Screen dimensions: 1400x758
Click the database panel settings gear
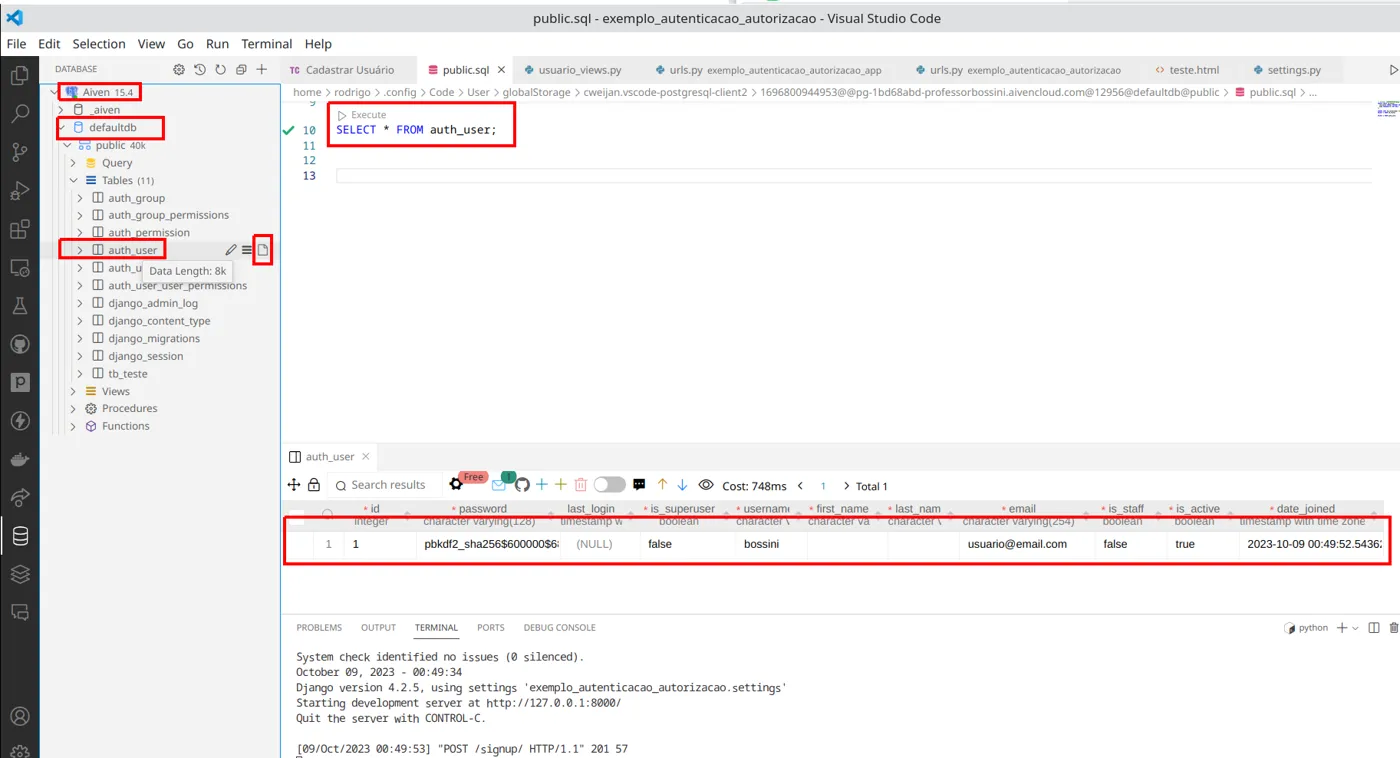click(x=179, y=69)
